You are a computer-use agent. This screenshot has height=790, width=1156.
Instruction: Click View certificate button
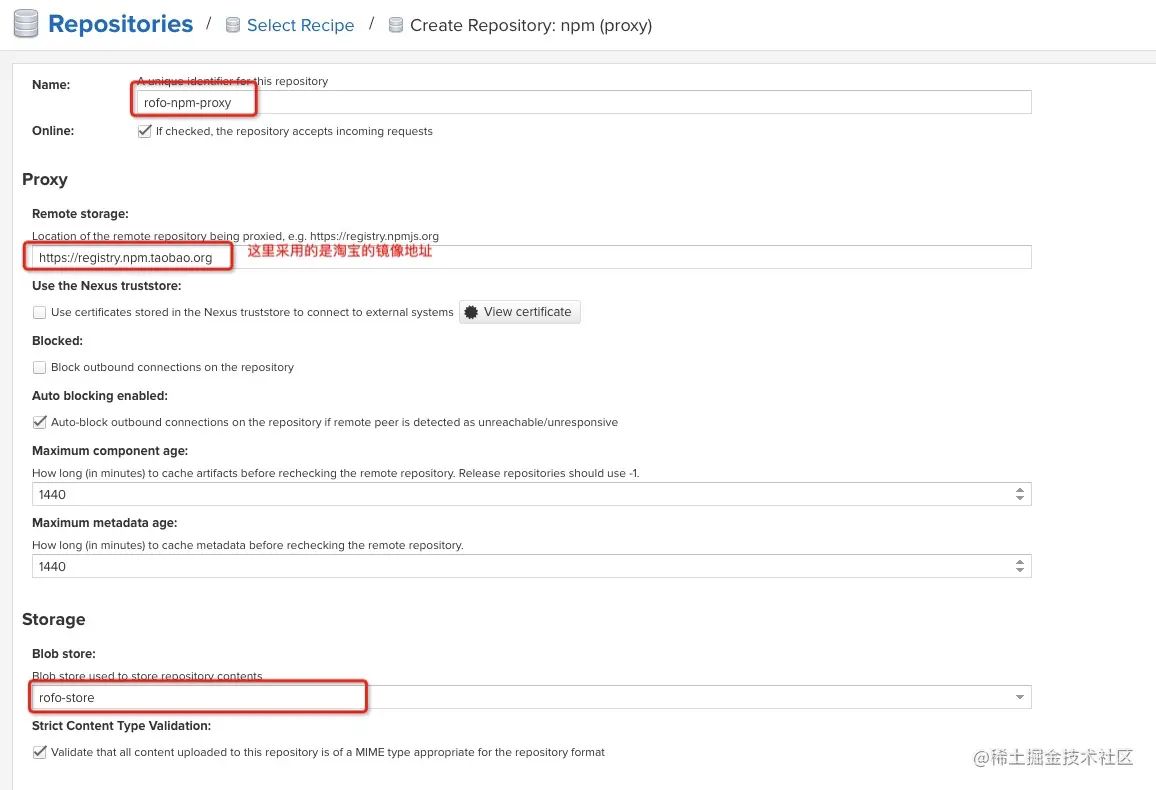[520, 312]
